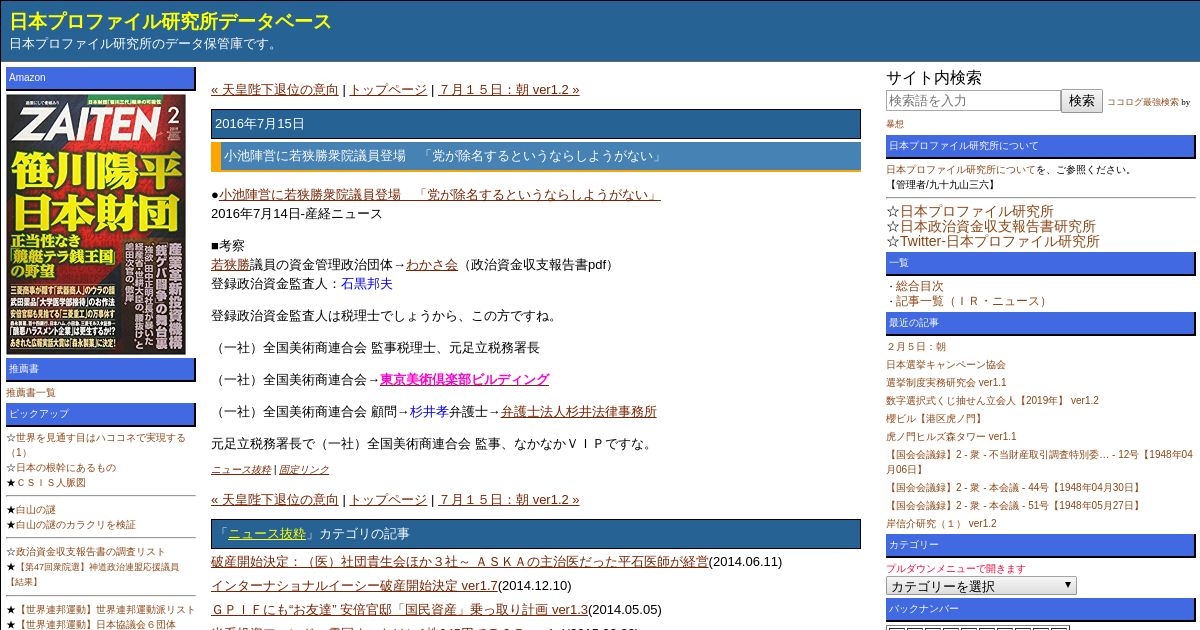Open article 破産開始決定：（医）社団貴生会ほか３社

[x=460, y=562]
